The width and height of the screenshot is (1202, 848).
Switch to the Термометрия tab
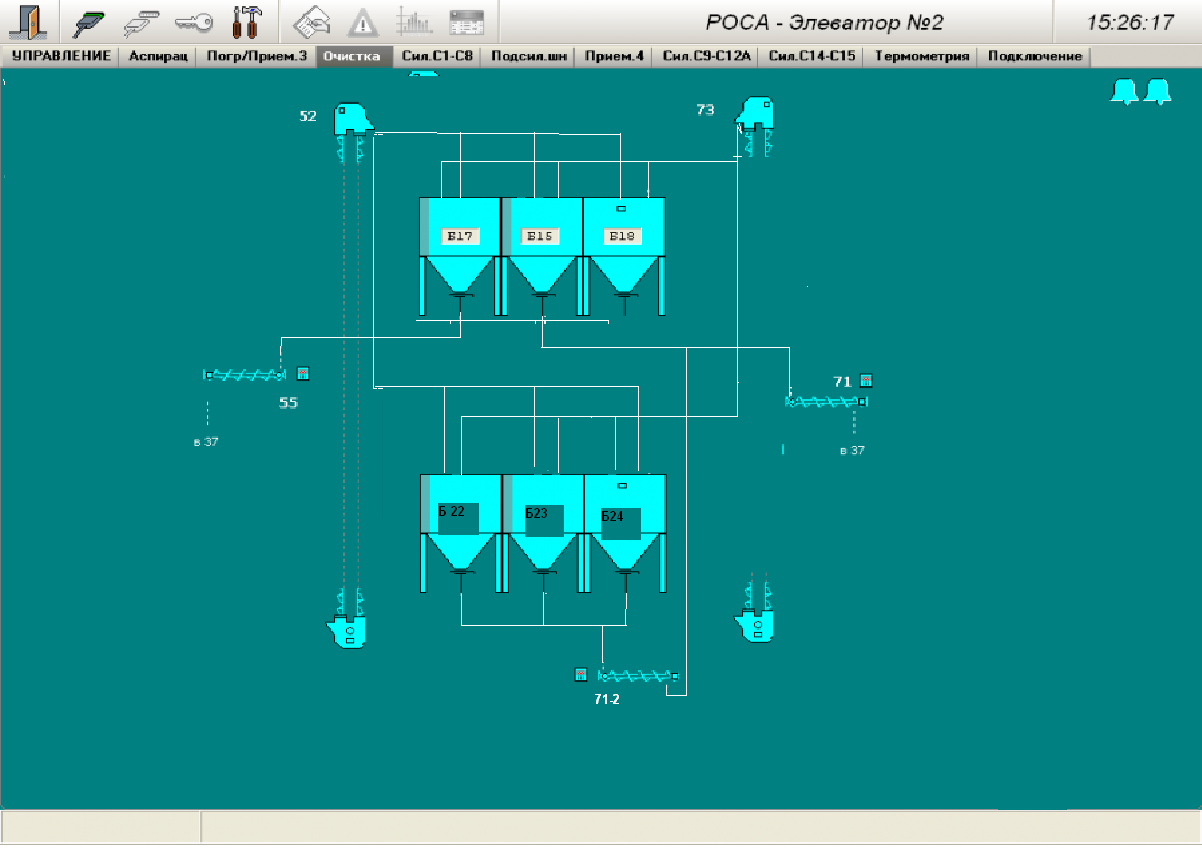[921, 57]
